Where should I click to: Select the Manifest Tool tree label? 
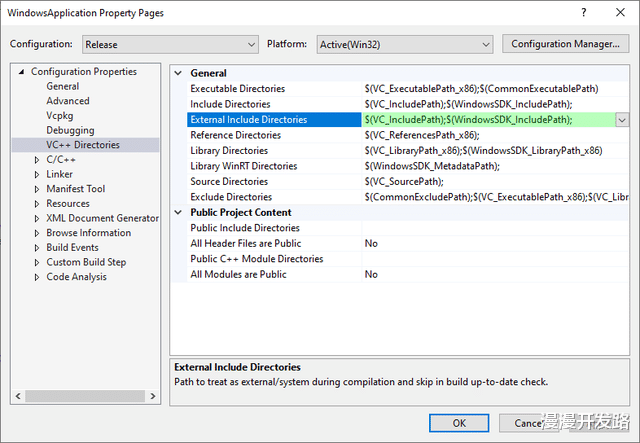point(76,189)
